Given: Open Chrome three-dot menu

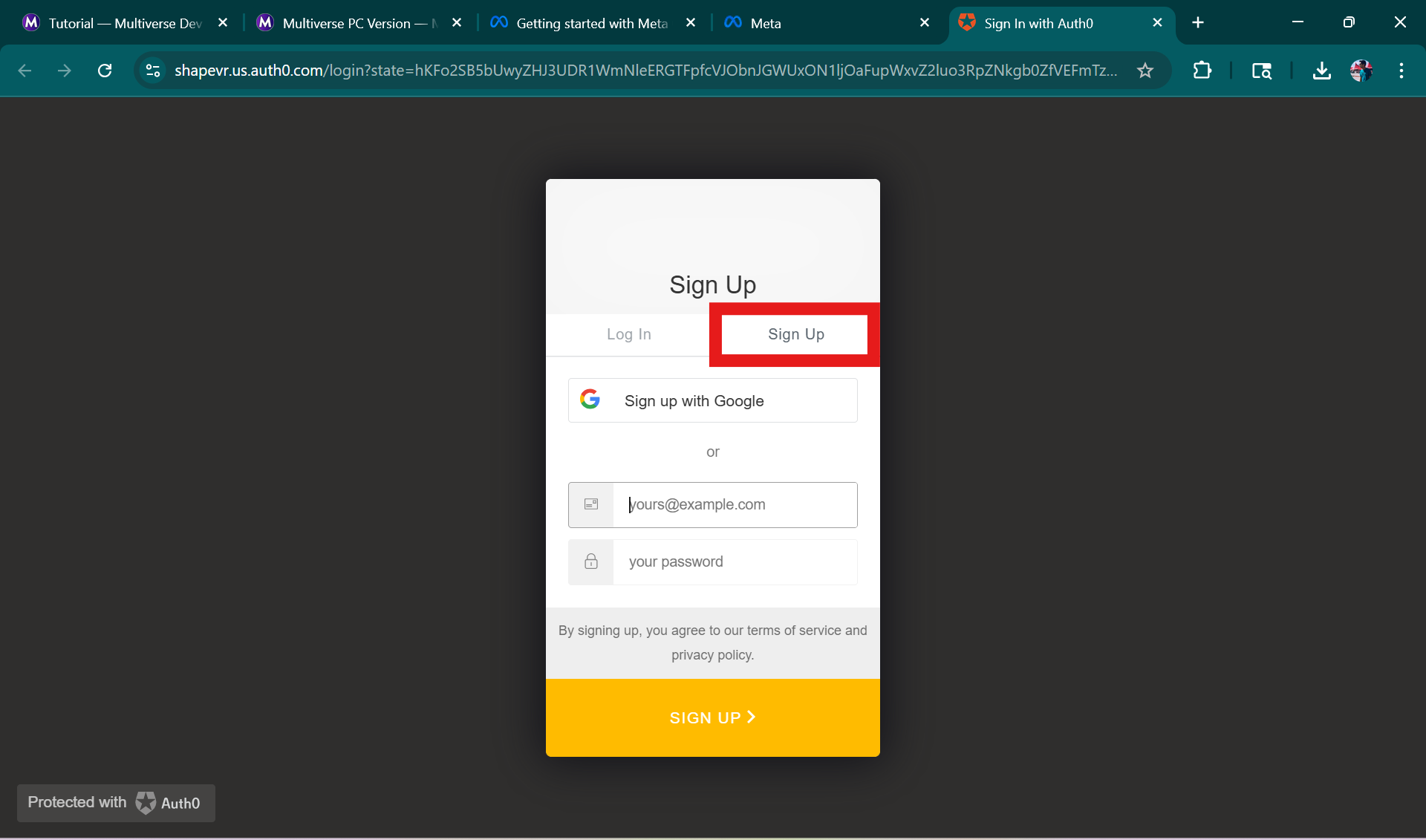Looking at the screenshot, I should click(x=1401, y=71).
